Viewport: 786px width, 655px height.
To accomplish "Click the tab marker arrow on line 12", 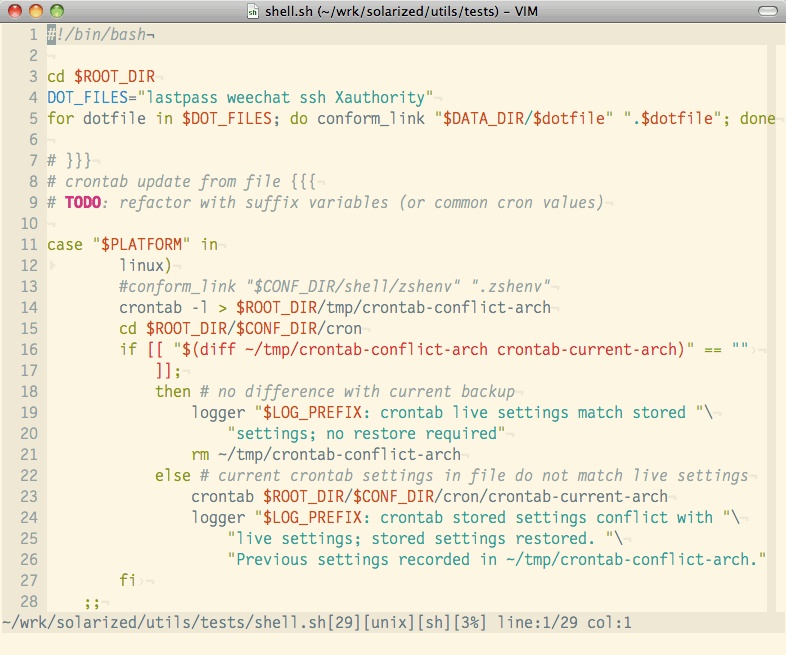I will (x=53, y=266).
